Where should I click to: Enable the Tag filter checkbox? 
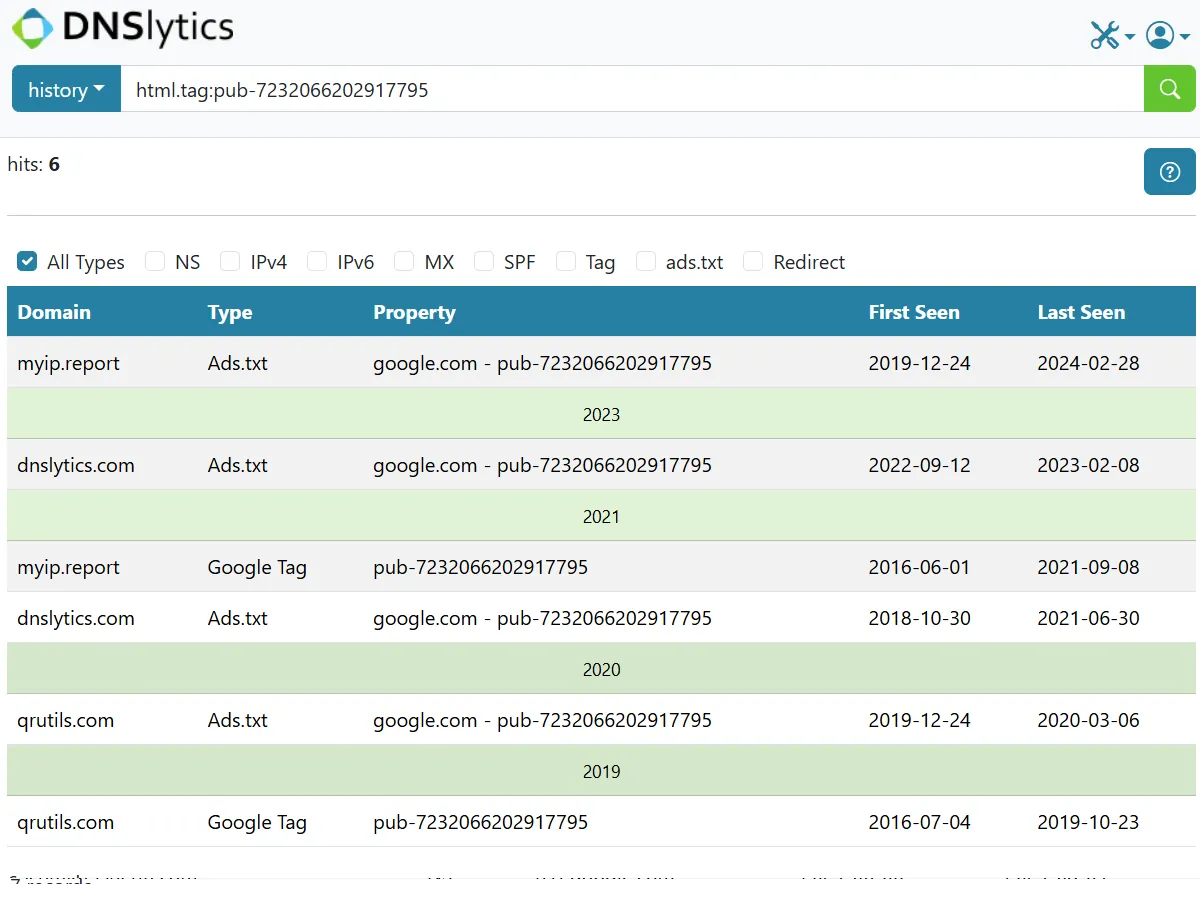coord(566,262)
